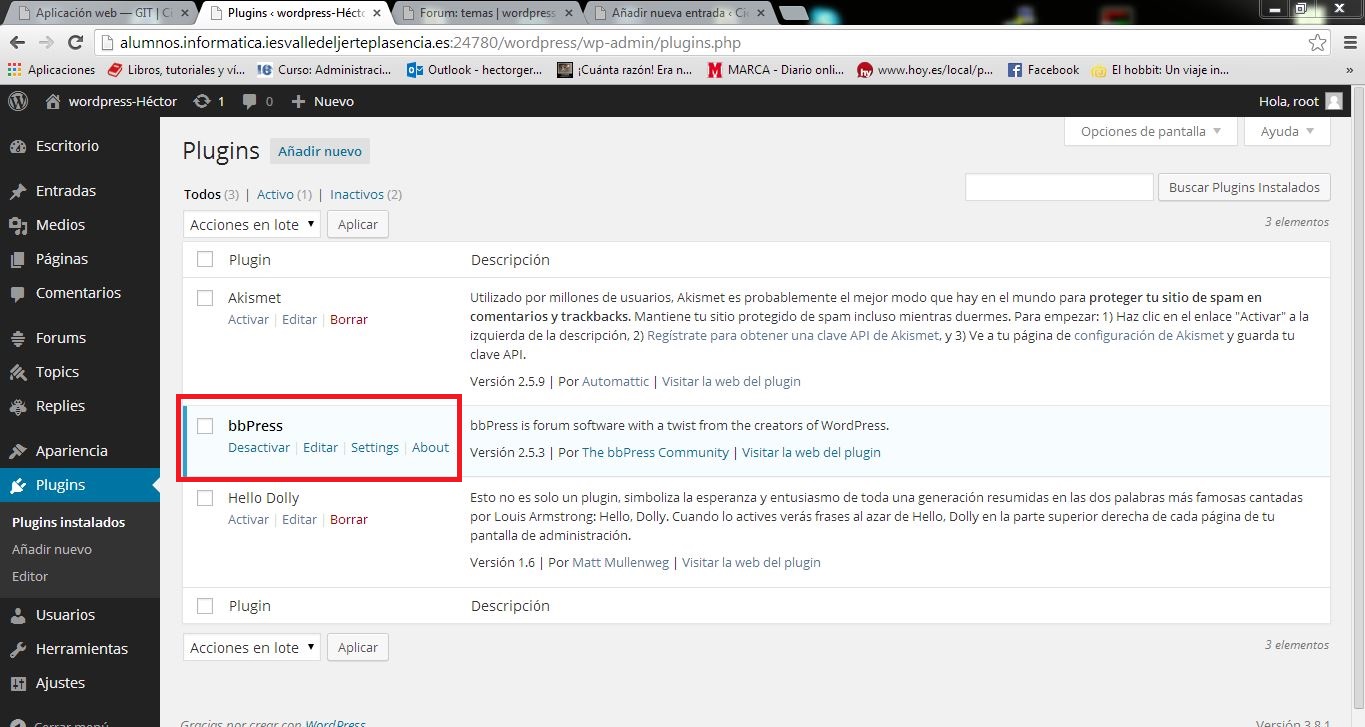Open the updates icon in admin bar
The width and height of the screenshot is (1365, 727).
coord(202,101)
